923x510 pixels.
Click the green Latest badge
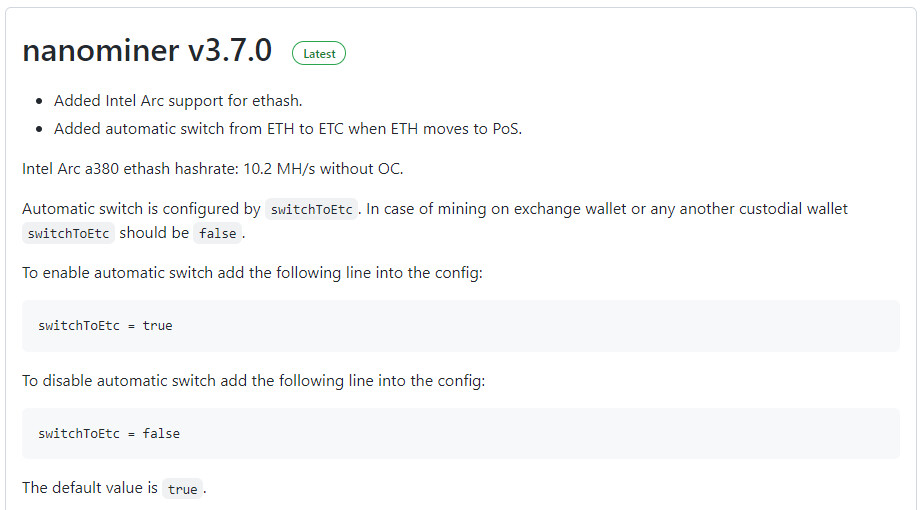pyautogui.click(x=319, y=54)
